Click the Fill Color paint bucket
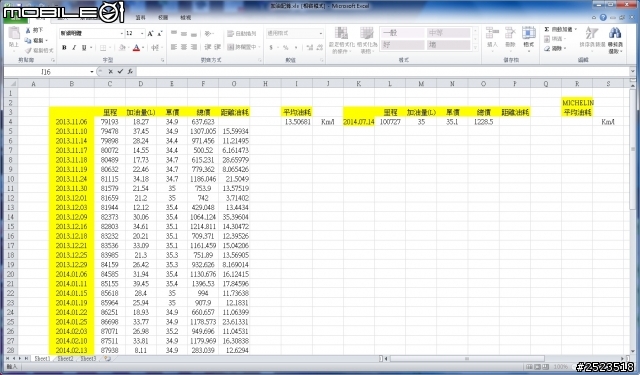The width and height of the screenshot is (640, 375). (122, 48)
